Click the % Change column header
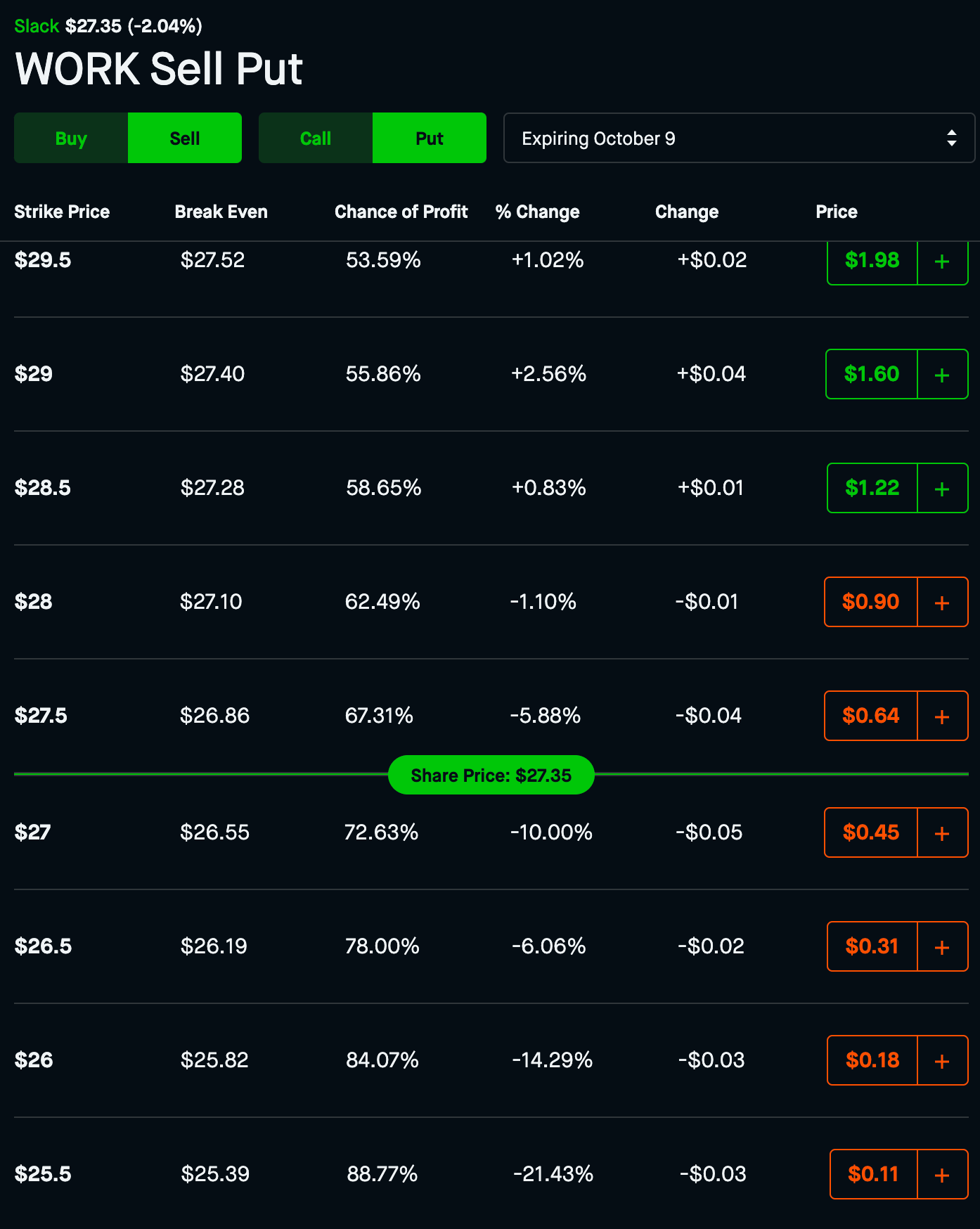 pyautogui.click(x=537, y=212)
